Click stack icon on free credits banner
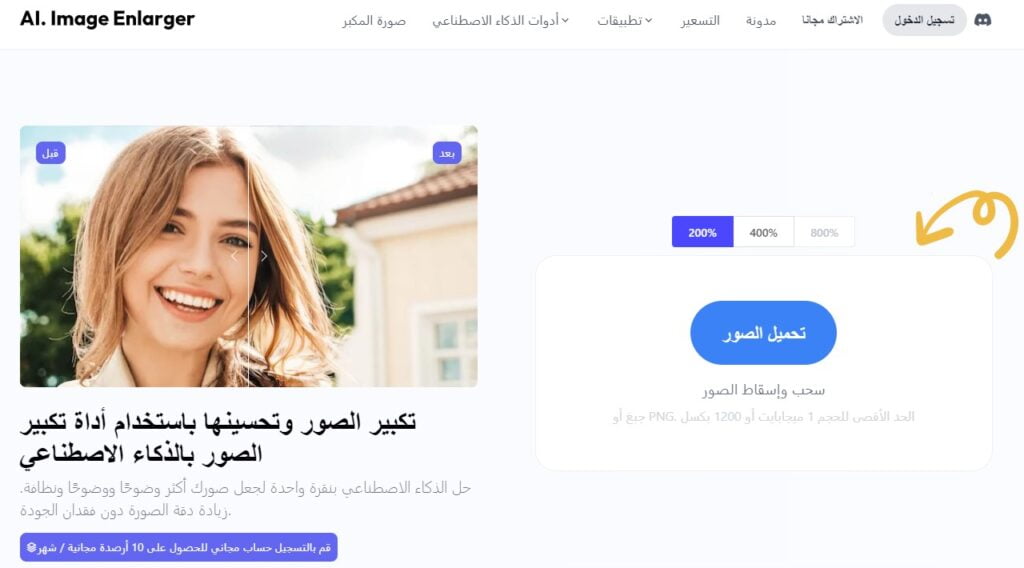The image size is (1024, 568). click(31, 547)
